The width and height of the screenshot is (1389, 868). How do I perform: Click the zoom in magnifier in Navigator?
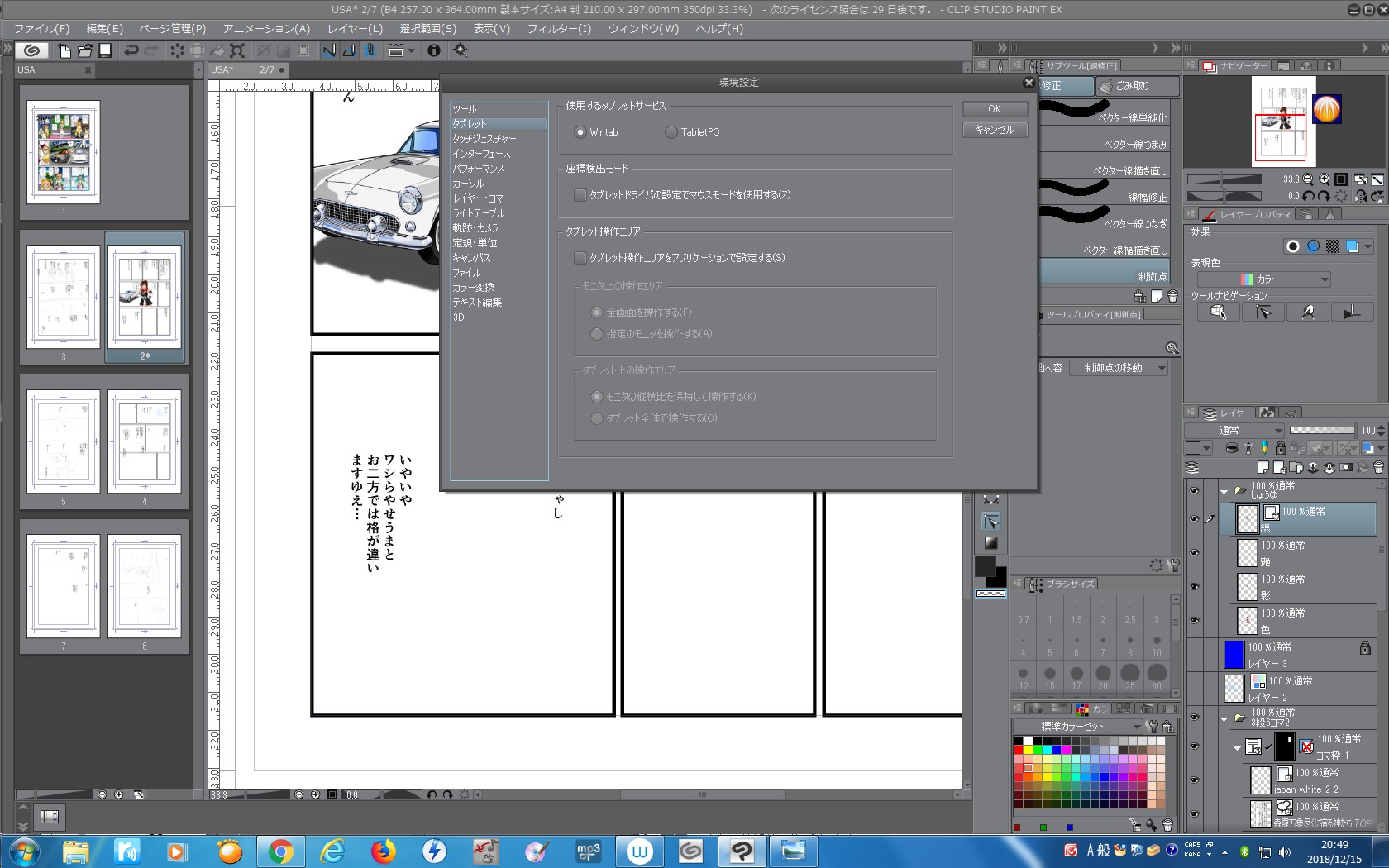coord(1324,179)
